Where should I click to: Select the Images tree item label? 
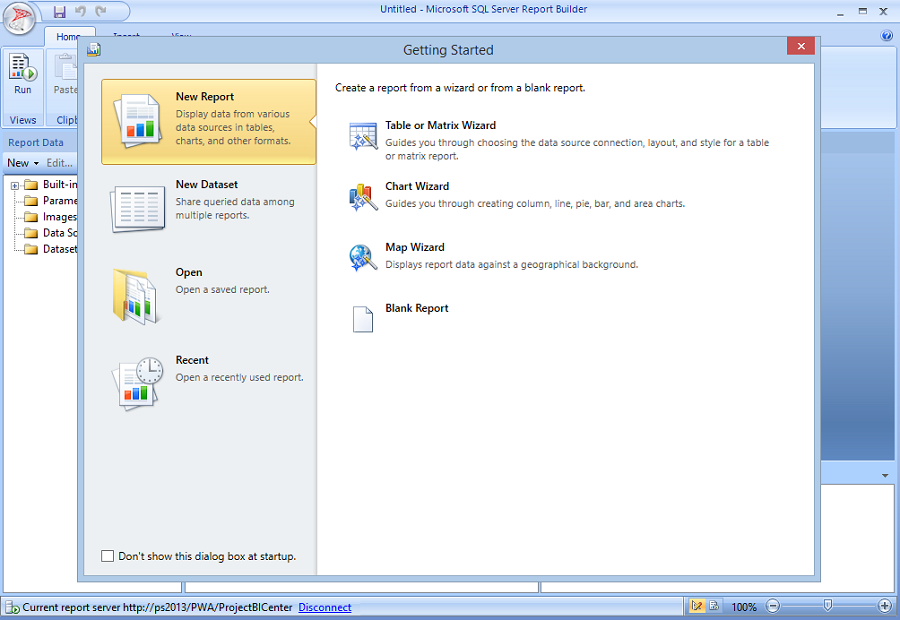pos(60,216)
